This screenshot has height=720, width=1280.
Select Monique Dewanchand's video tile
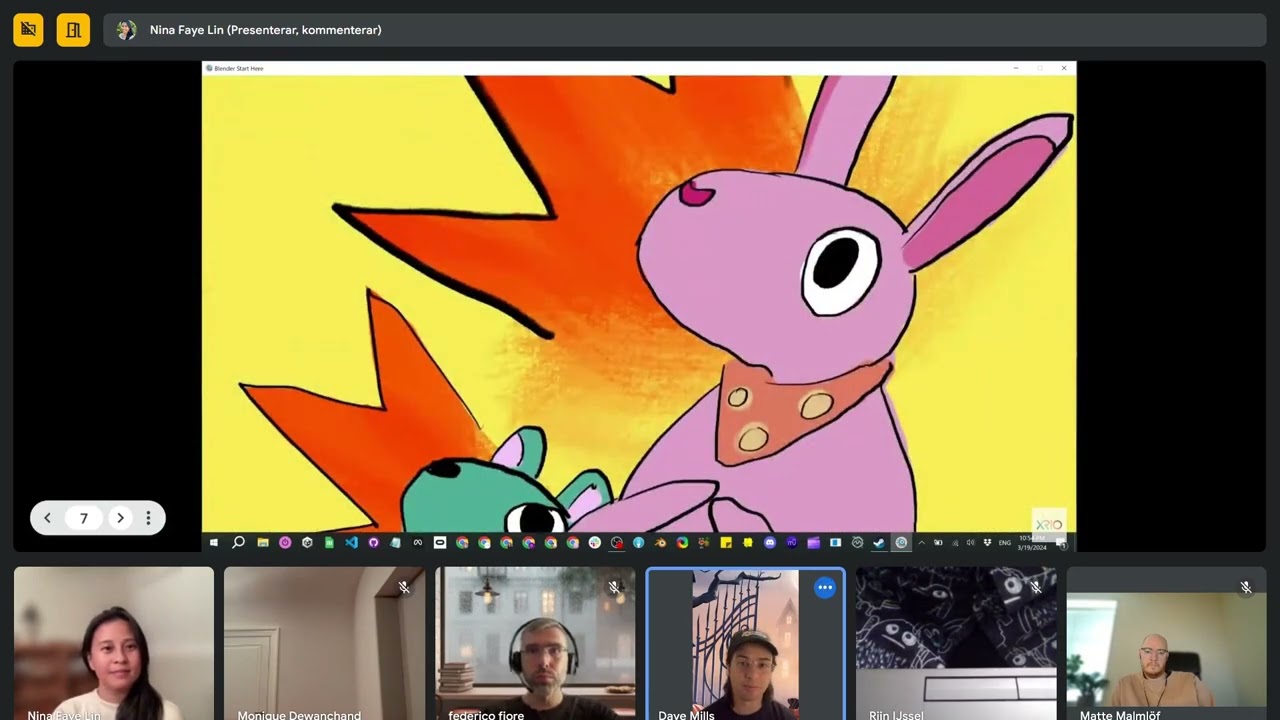324,643
